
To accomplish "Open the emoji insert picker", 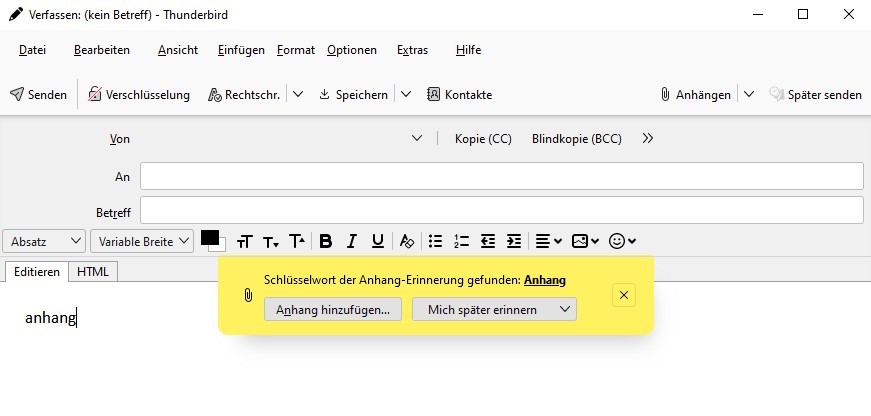I will point(622,241).
